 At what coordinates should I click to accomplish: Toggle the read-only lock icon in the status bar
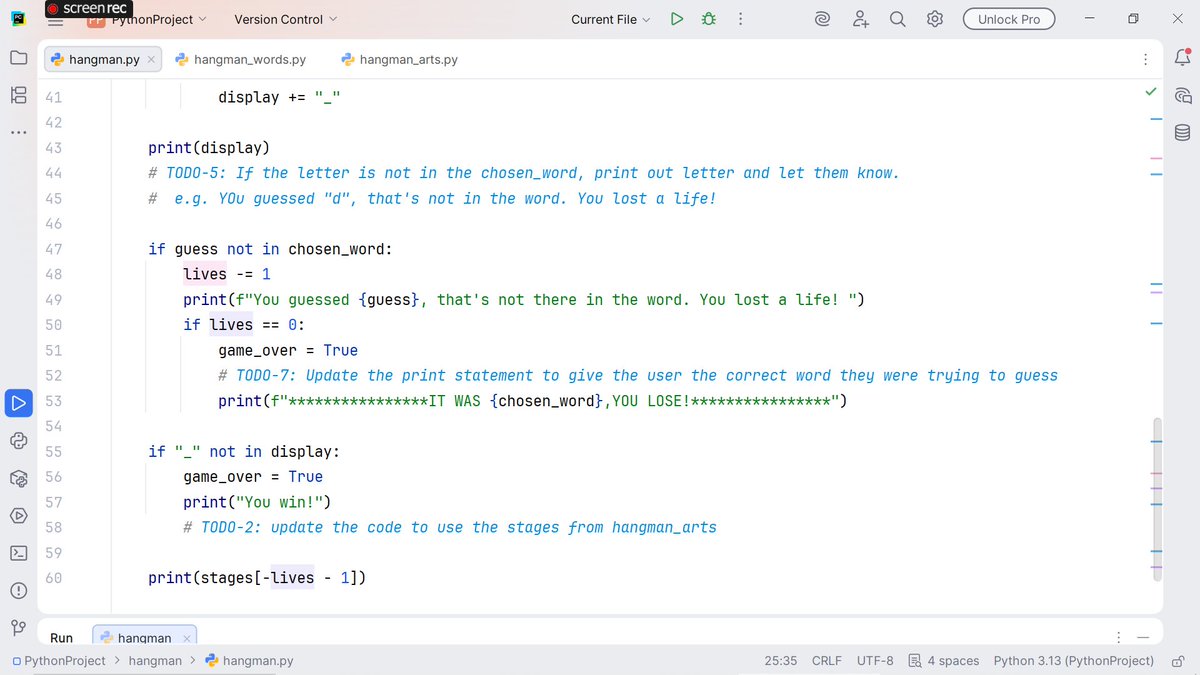click(1180, 661)
